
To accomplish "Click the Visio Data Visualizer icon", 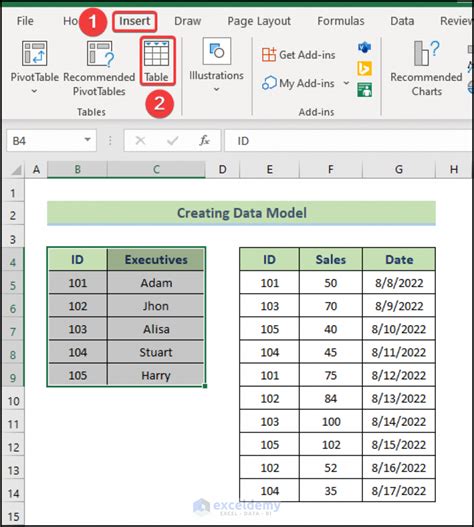I will click(364, 47).
